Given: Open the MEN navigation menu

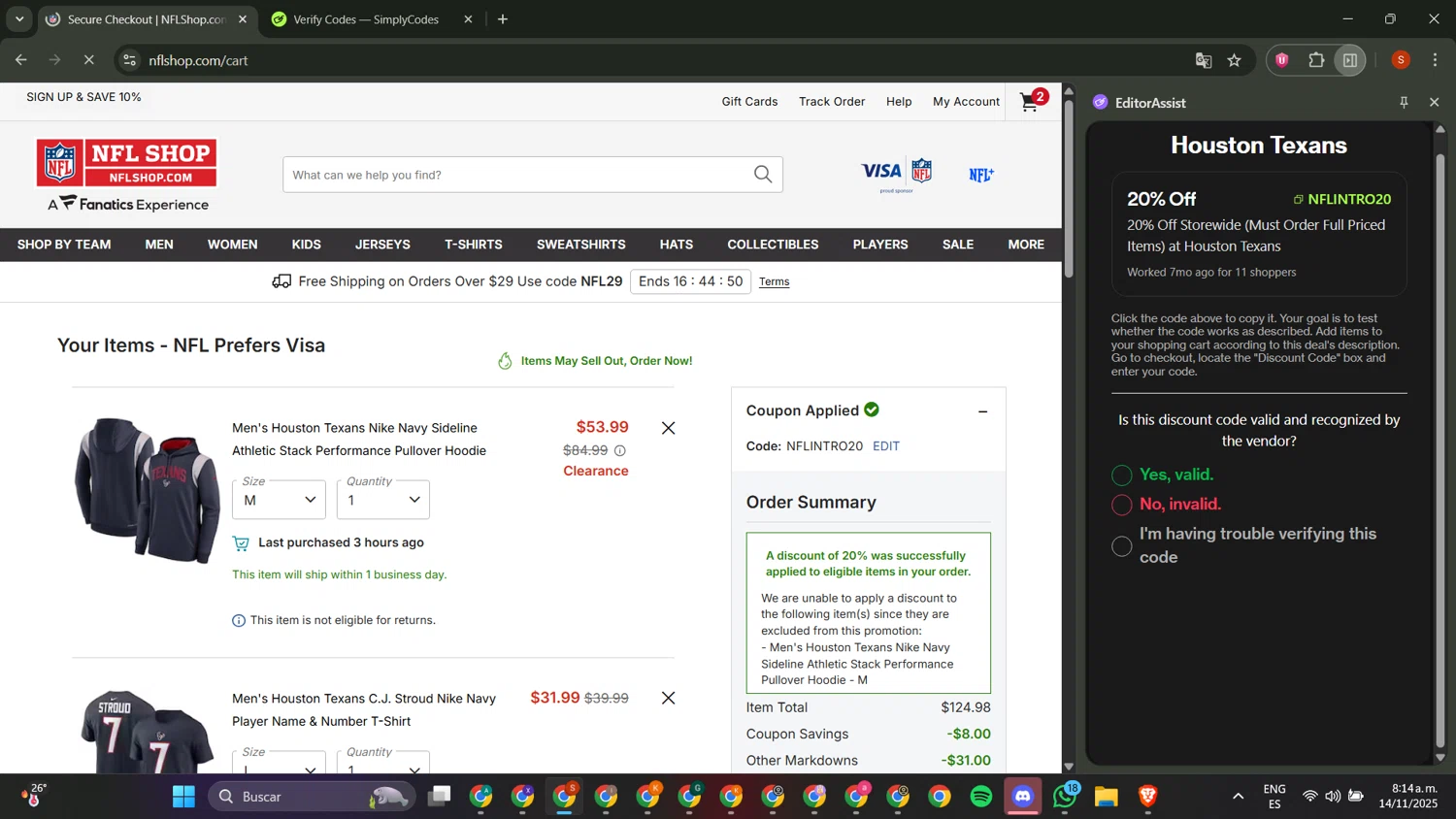Looking at the screenshot, I should click(159, 245).
